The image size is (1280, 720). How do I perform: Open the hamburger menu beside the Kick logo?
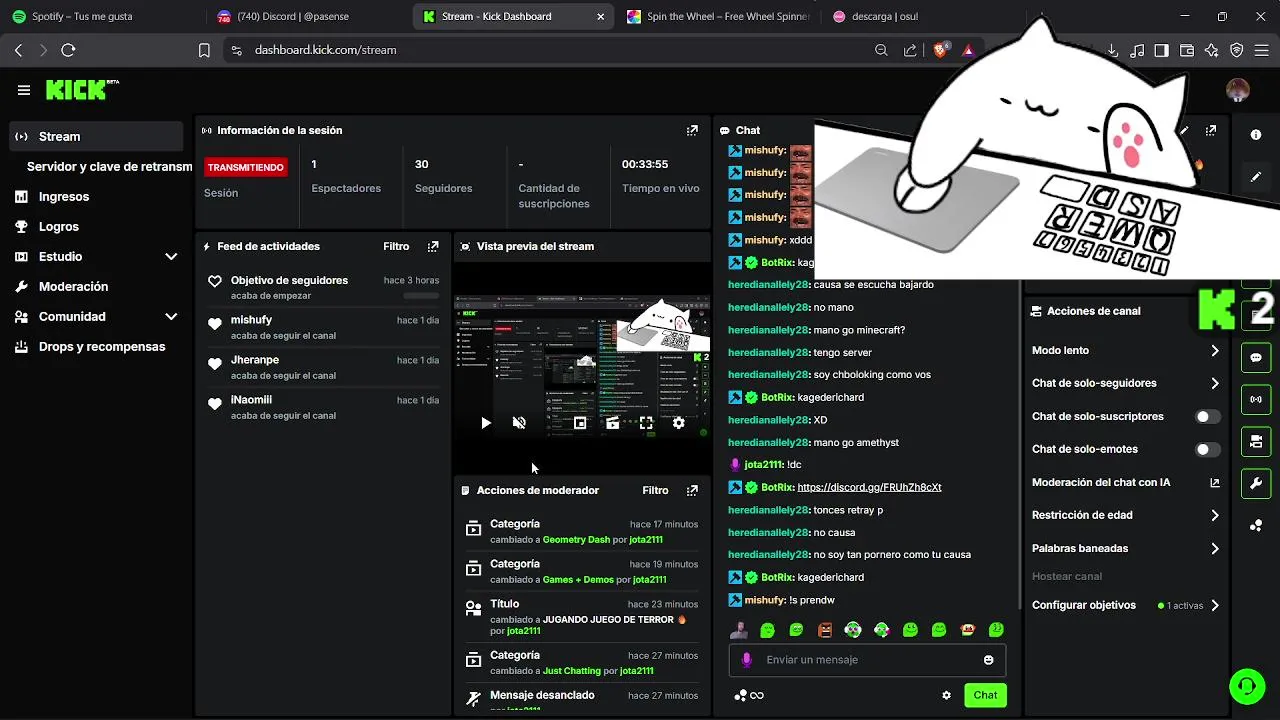coord(24,90)
